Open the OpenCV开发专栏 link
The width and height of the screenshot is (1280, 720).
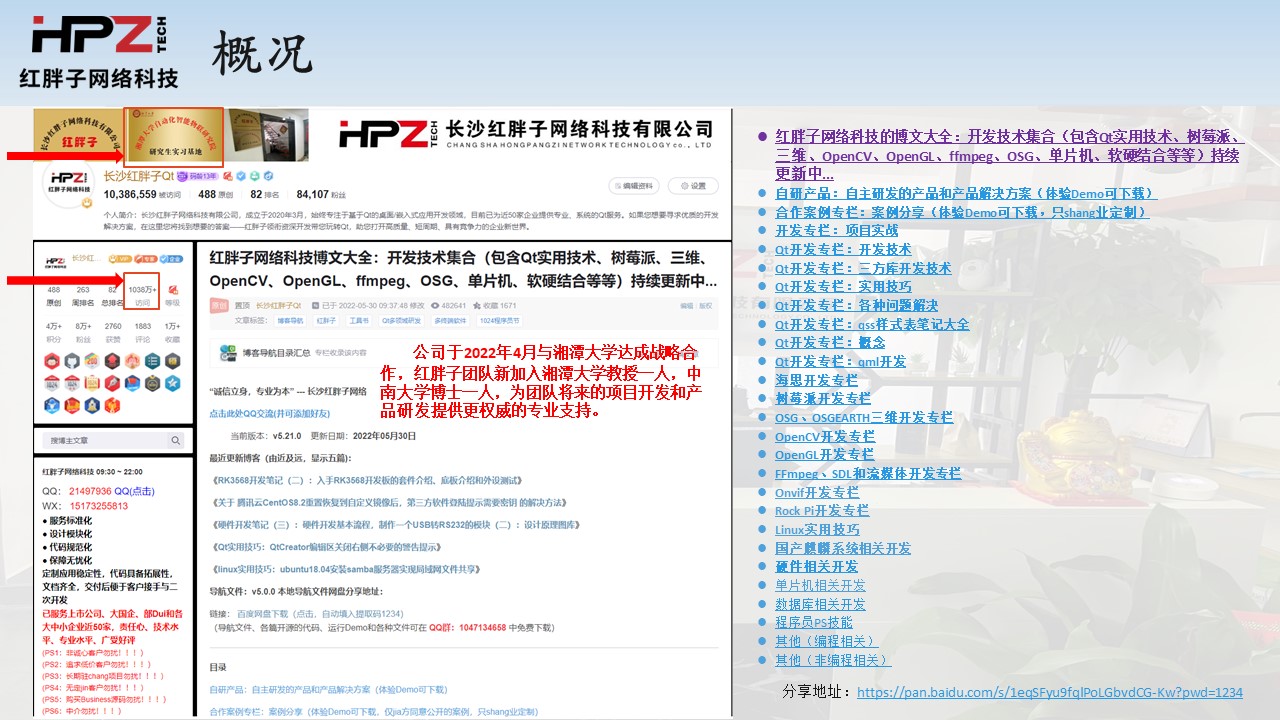click(825, 436)
